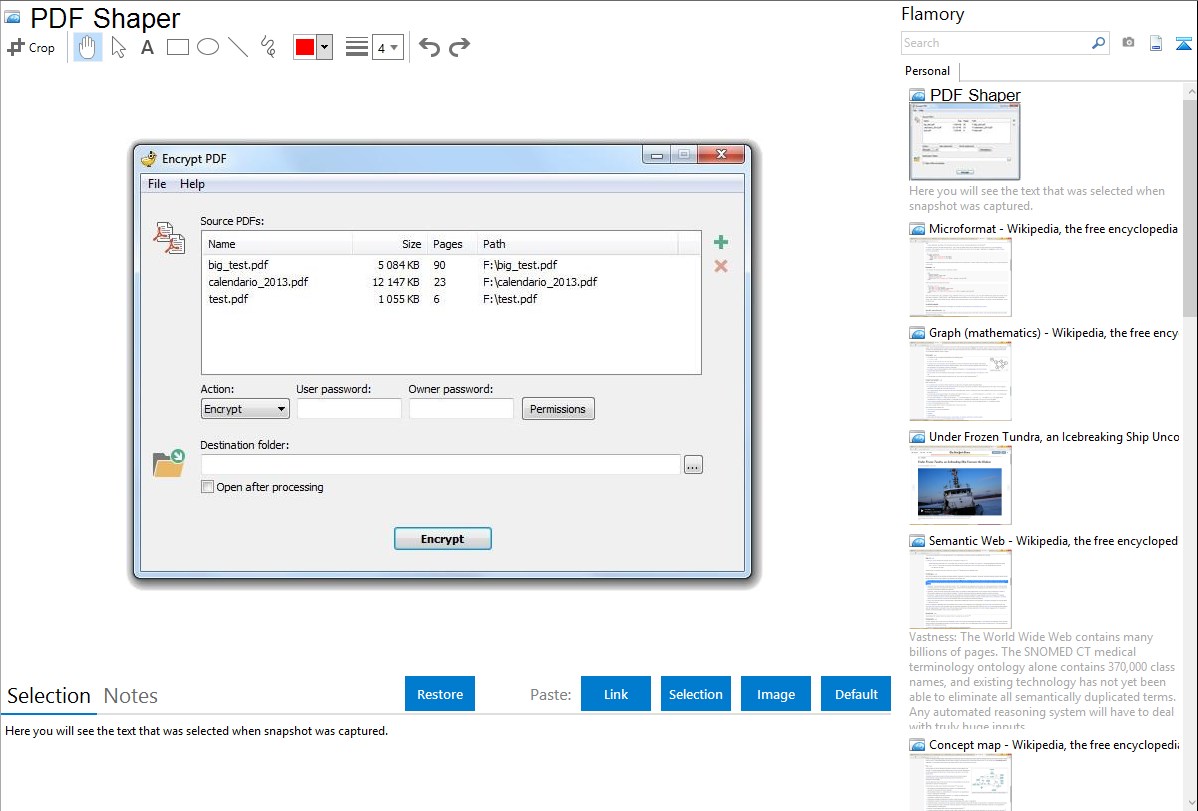Click the line thickness icon
The image size is (1198, 811).
356,47
